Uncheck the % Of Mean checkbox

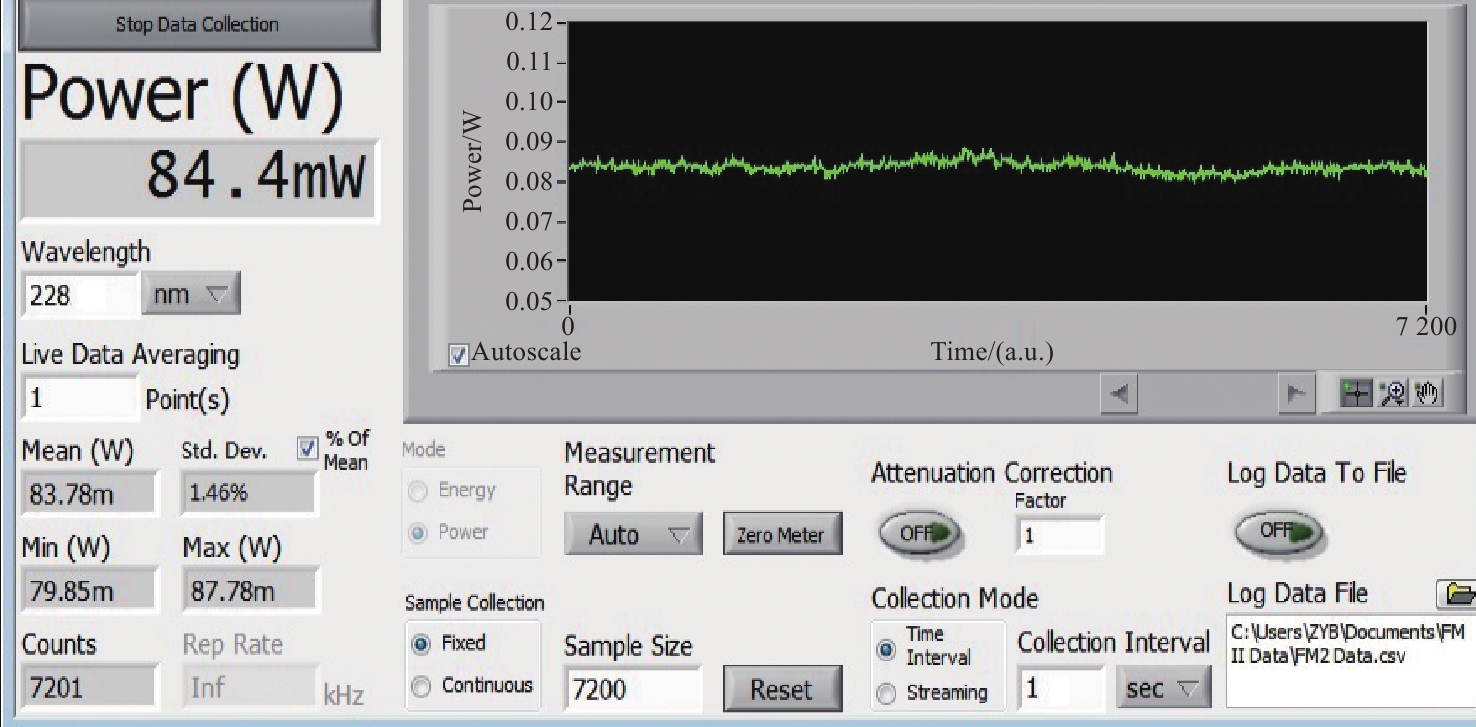coord(308,449)
